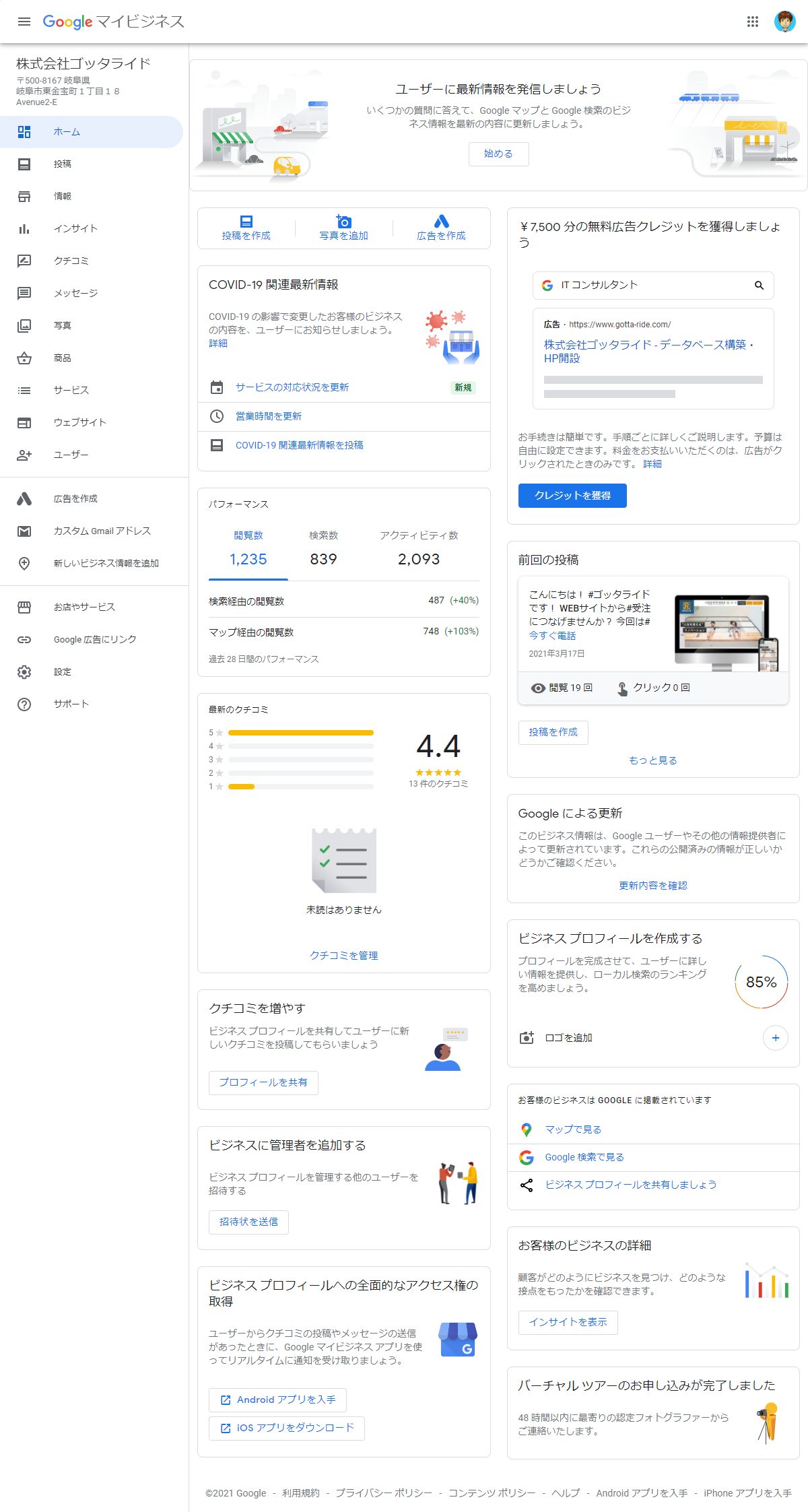Click the 新しいビジネス情報を追加 pin icon
Image resolution: width=808 pixels, height=1512 pixels.
tap(24, 564)
